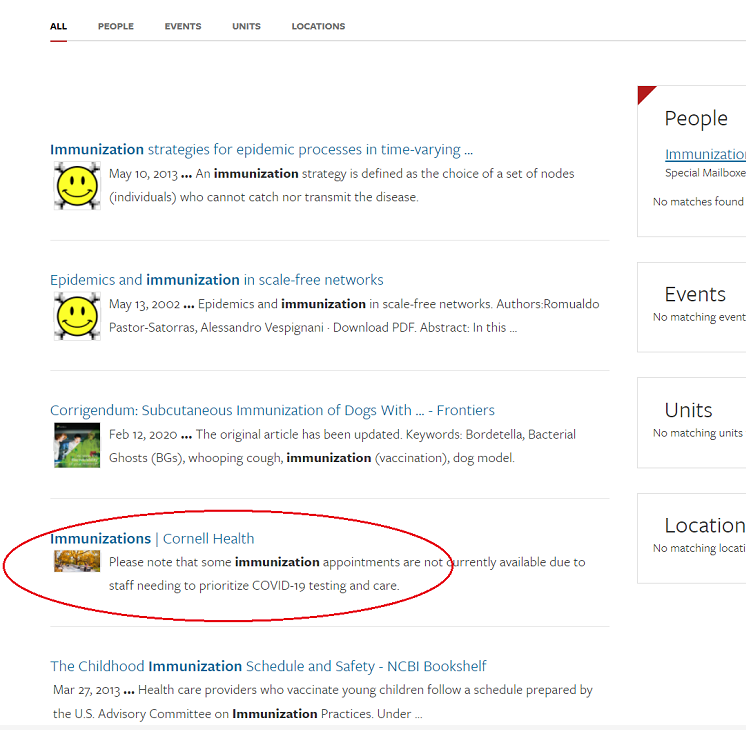
Task: Click the Location panel heading
Action: pos(704,525)
